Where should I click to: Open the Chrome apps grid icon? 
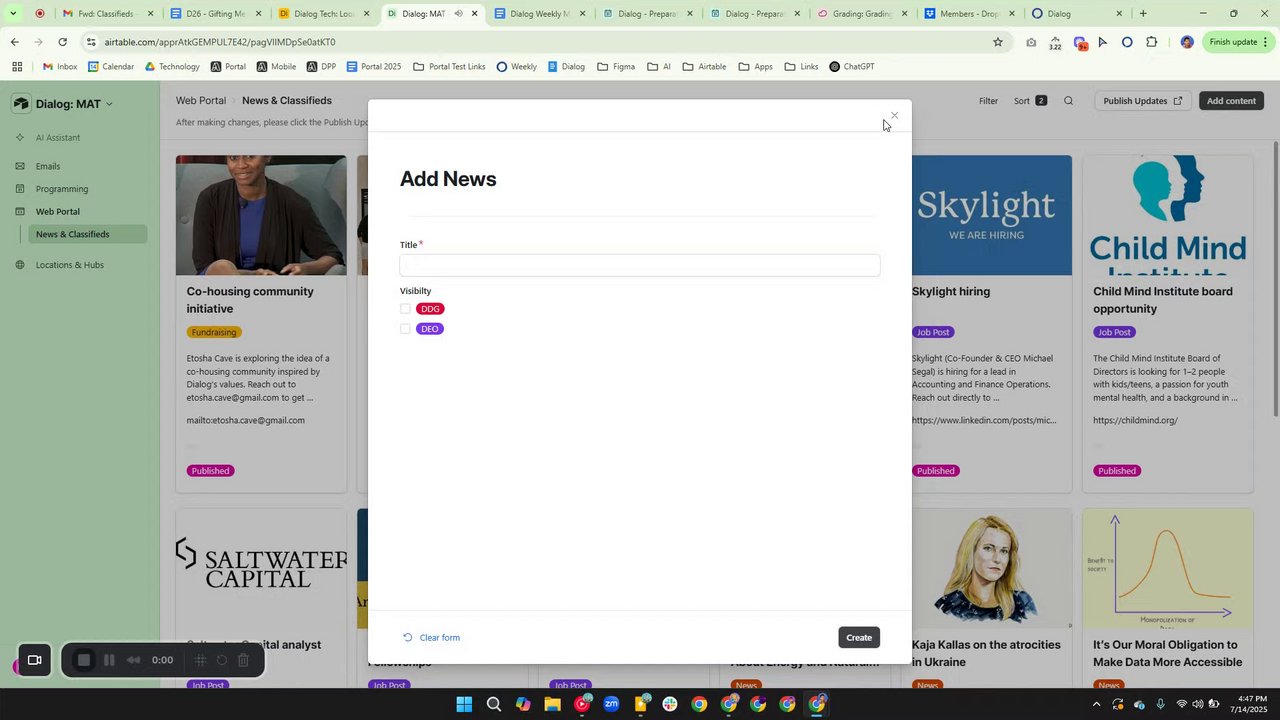click(17, 67)
